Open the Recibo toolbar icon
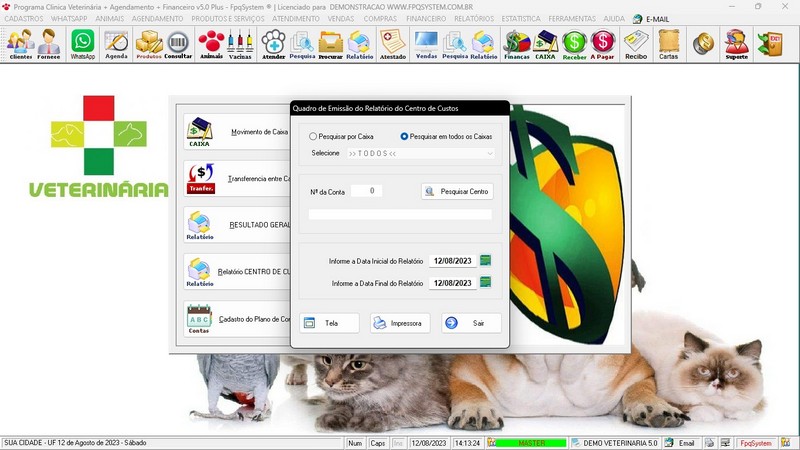 point(636,44)
